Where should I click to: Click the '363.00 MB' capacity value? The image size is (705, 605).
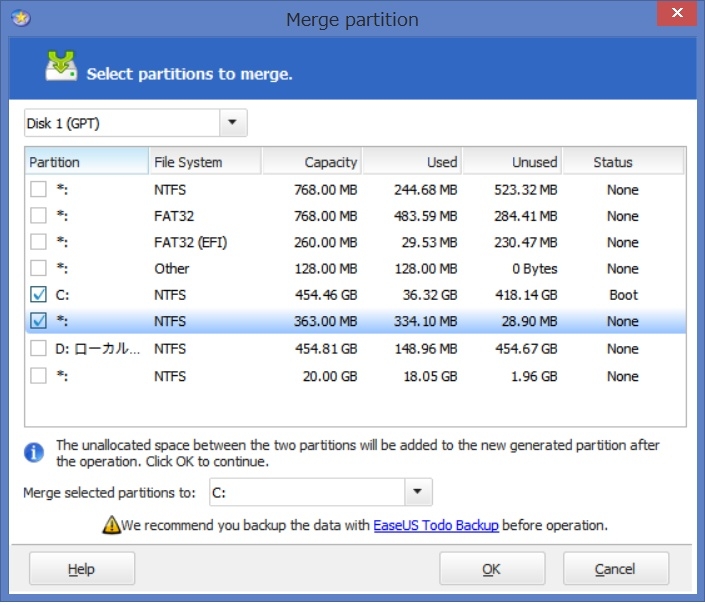326,321
